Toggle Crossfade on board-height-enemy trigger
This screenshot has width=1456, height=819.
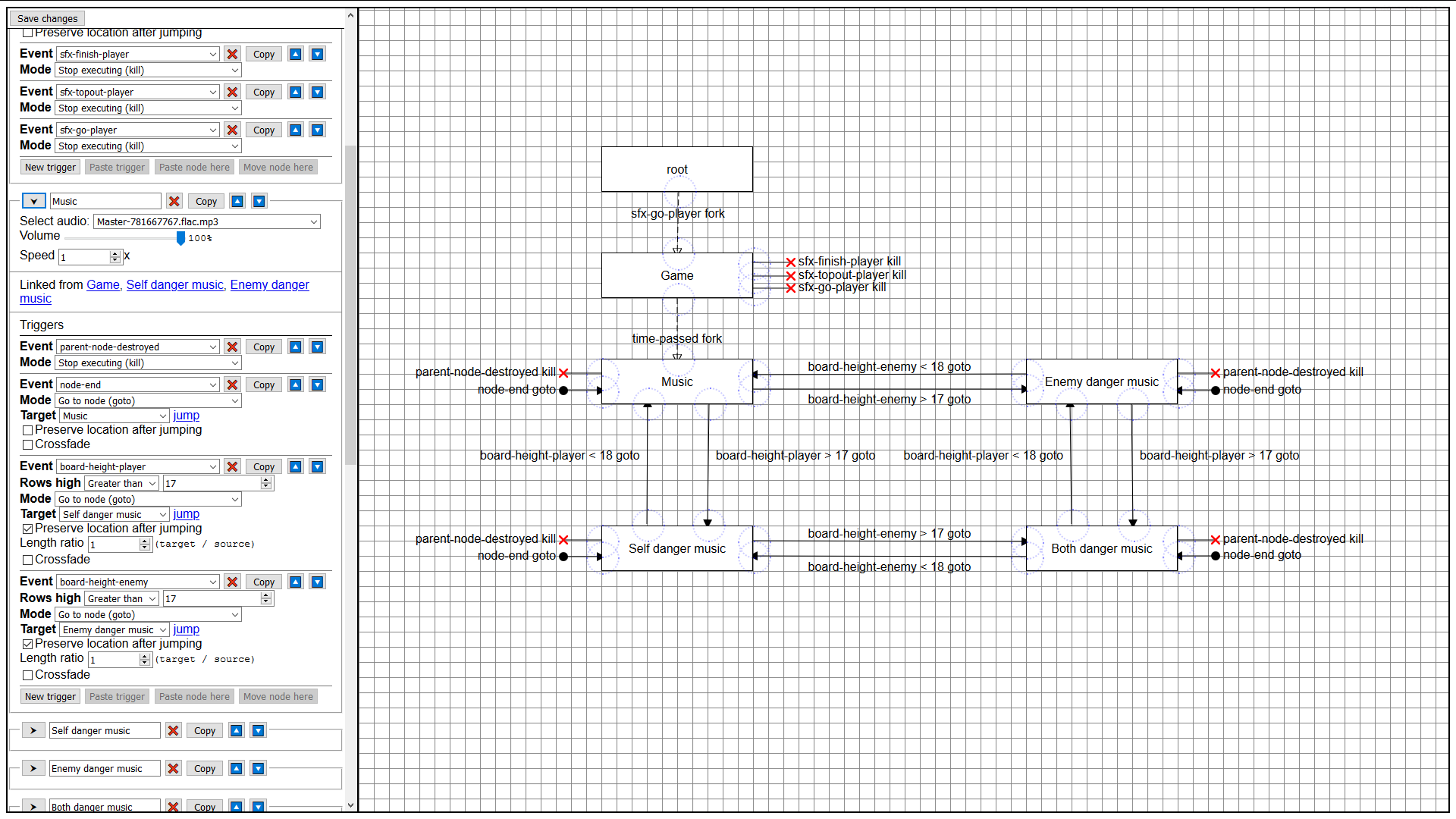click(28, 675)
